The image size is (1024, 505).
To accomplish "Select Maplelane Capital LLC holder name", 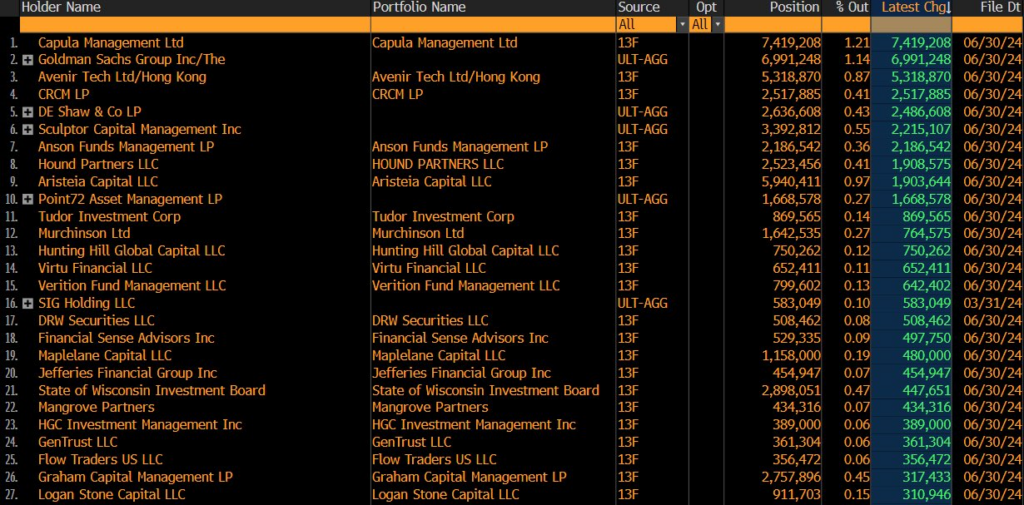I will click(104, 355).
